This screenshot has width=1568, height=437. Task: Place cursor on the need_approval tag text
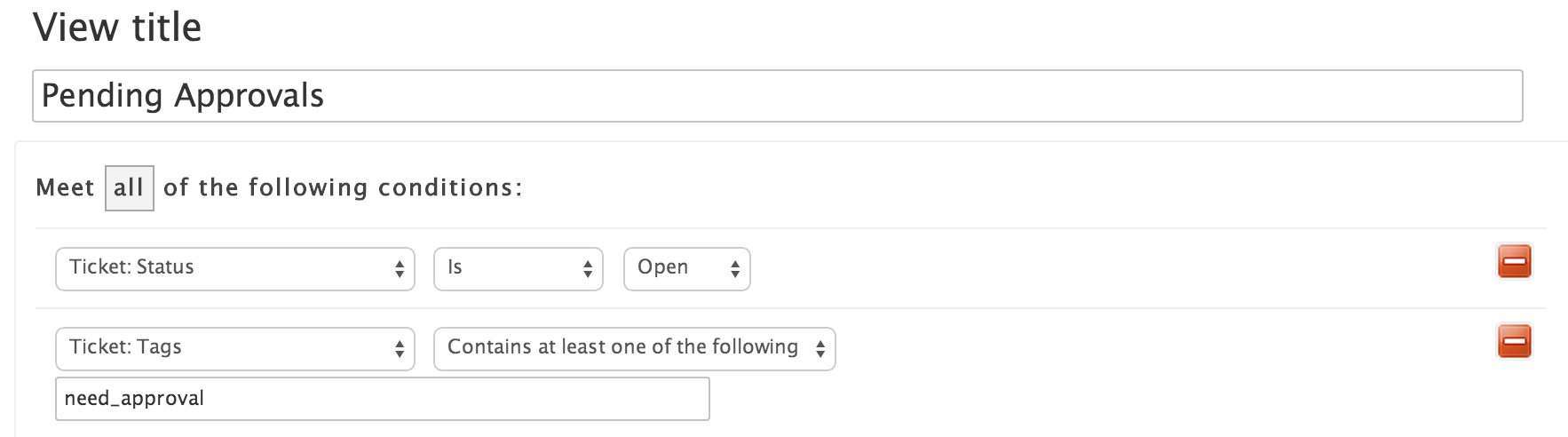coord(134,399)
